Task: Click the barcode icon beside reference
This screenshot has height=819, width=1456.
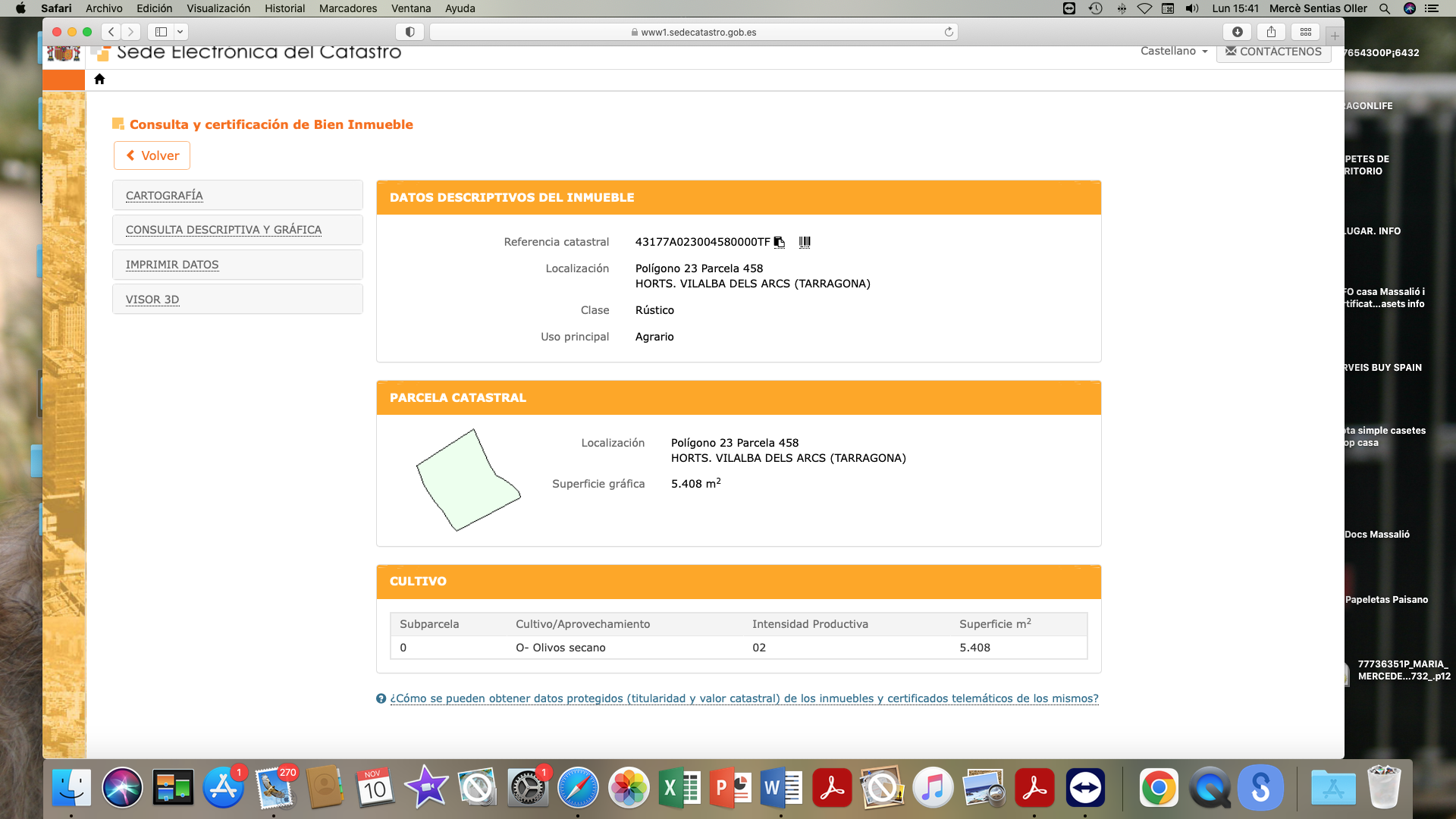Action: tap(805, 242)
